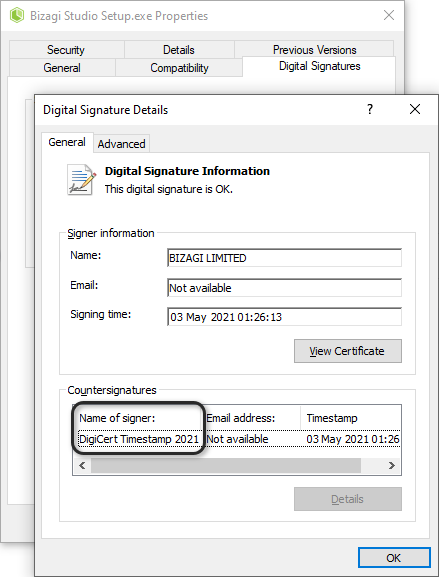Switch to the Advanced tab
439x577 pixels.
coord(121,144)
